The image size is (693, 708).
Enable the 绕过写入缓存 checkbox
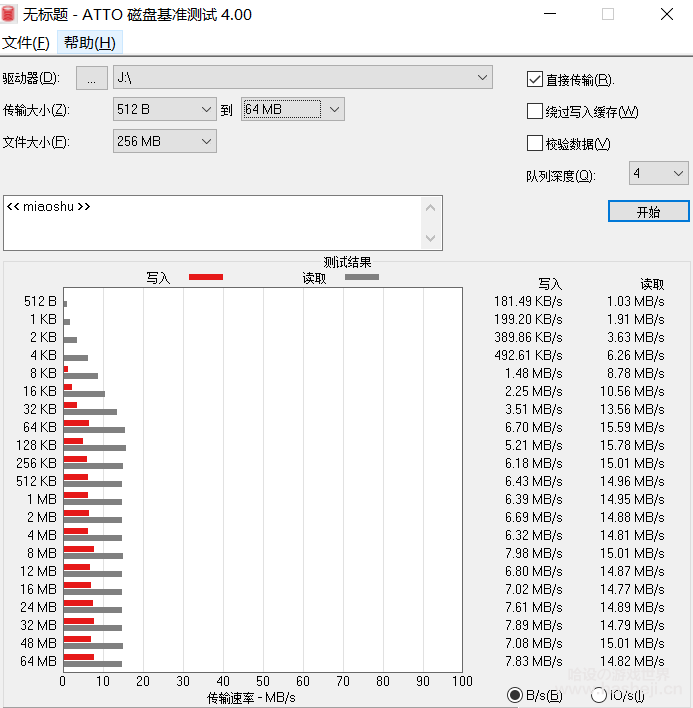coord(535,111)
